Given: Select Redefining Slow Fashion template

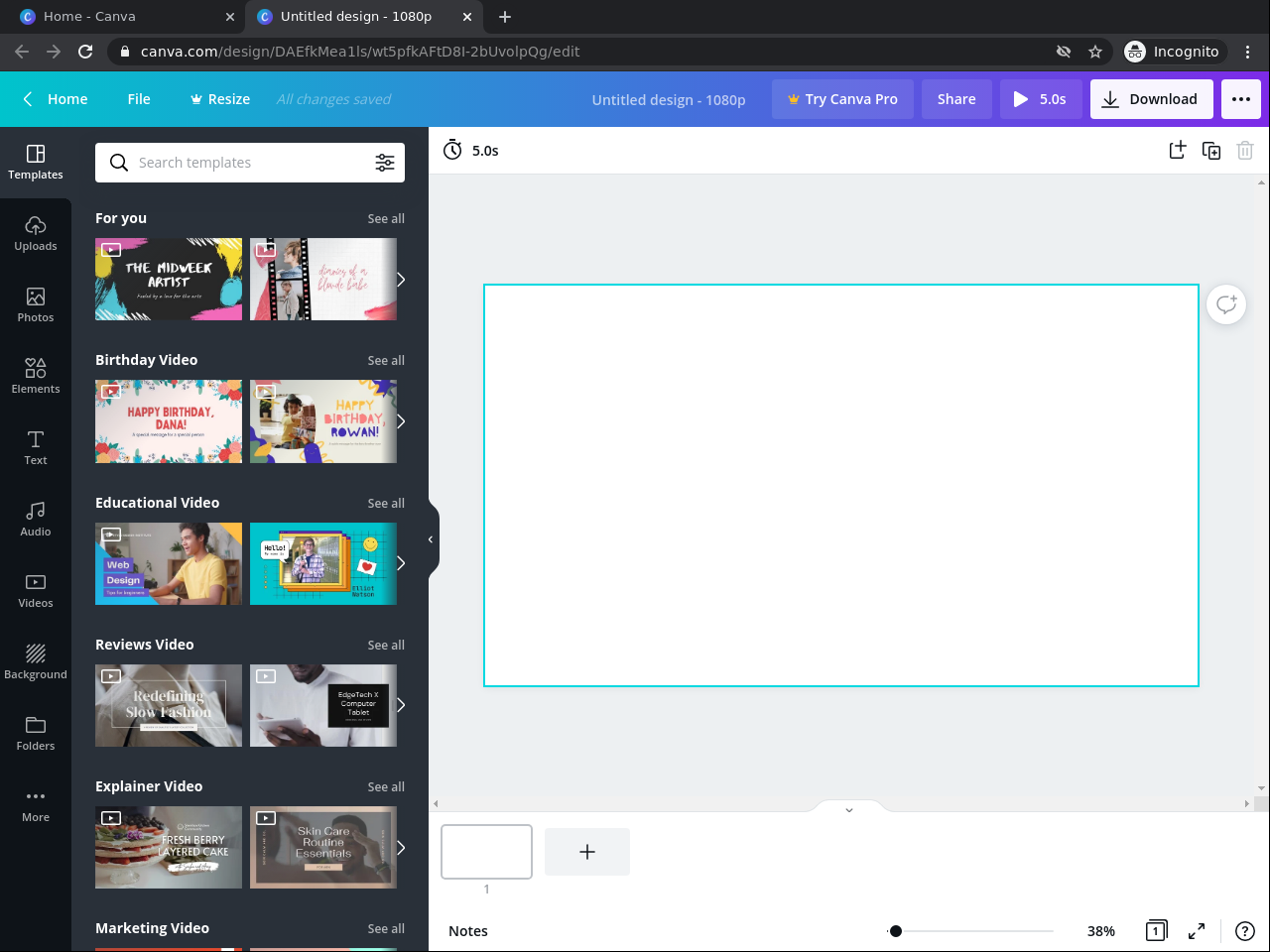Looking at the screenshot, I should tap(169, 705).
